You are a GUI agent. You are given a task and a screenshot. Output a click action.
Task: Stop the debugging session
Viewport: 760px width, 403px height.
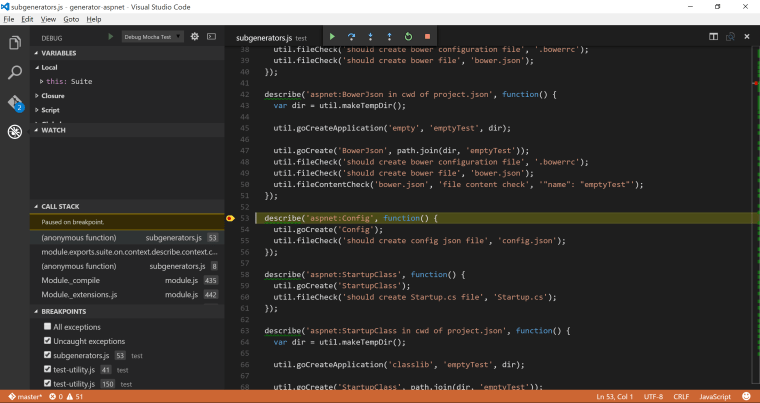point(427,36)
